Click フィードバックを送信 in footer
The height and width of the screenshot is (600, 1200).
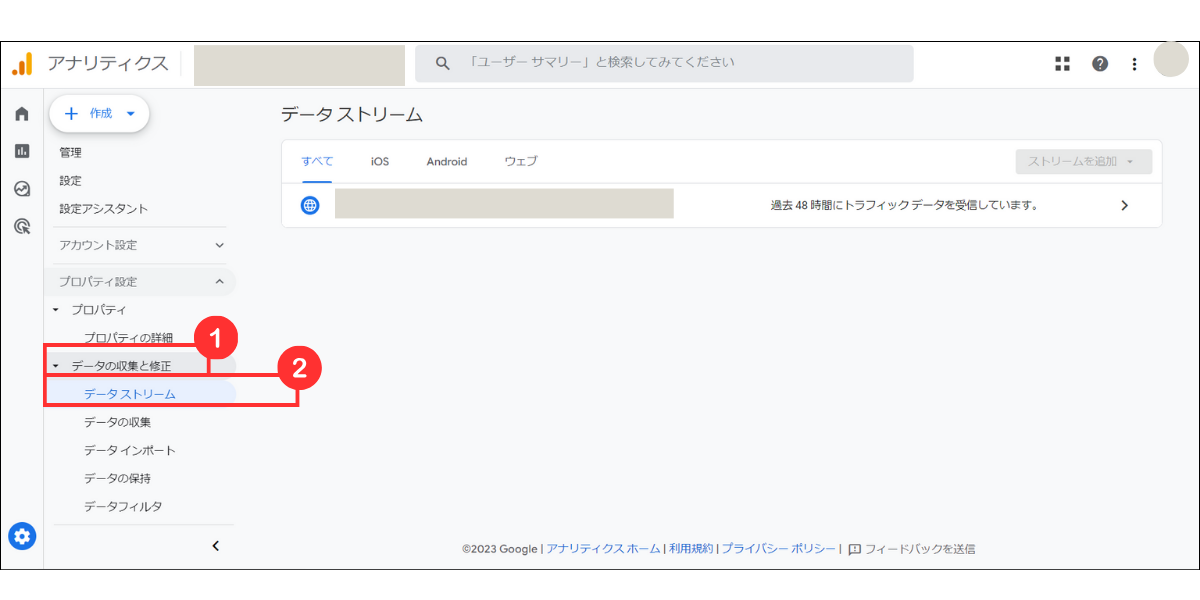click(x=920, y=549)
